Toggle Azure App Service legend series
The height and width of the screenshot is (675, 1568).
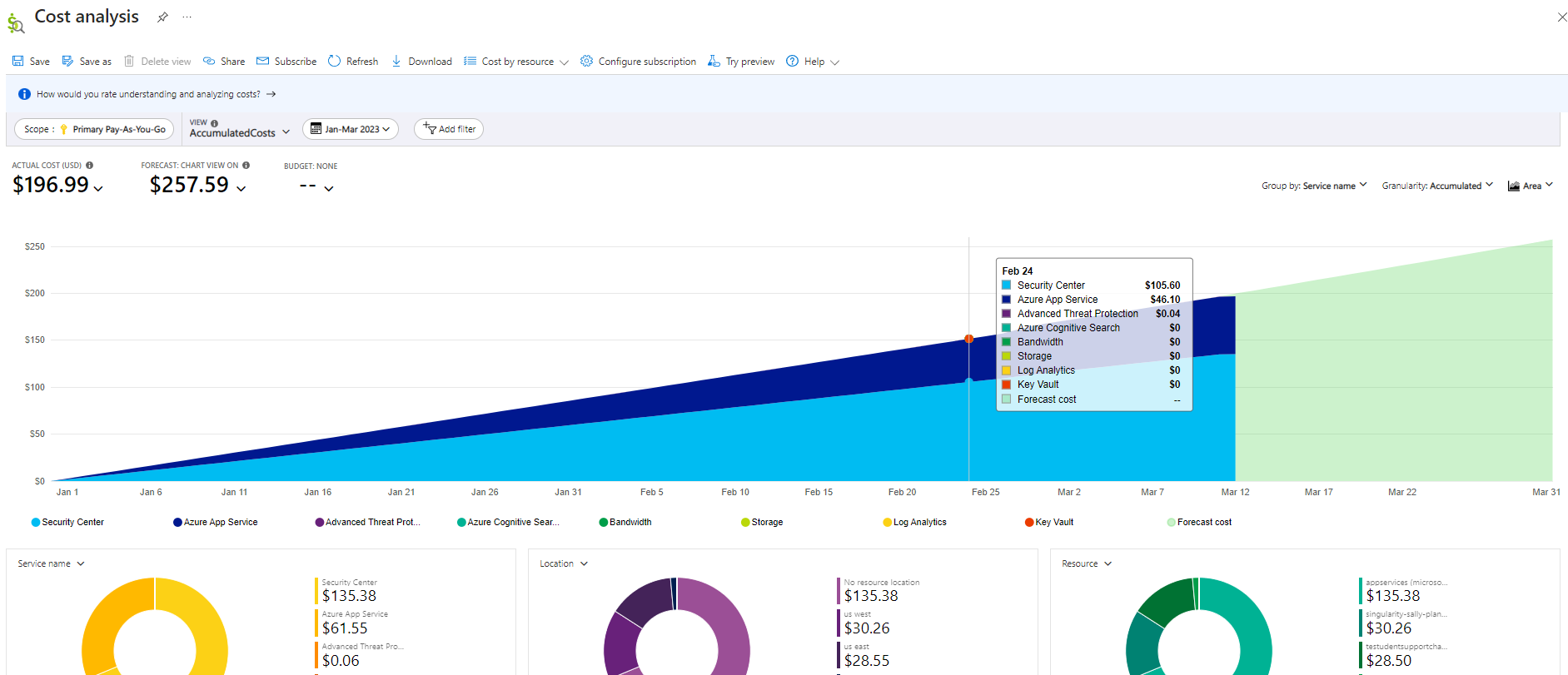(x=216, y=523)
